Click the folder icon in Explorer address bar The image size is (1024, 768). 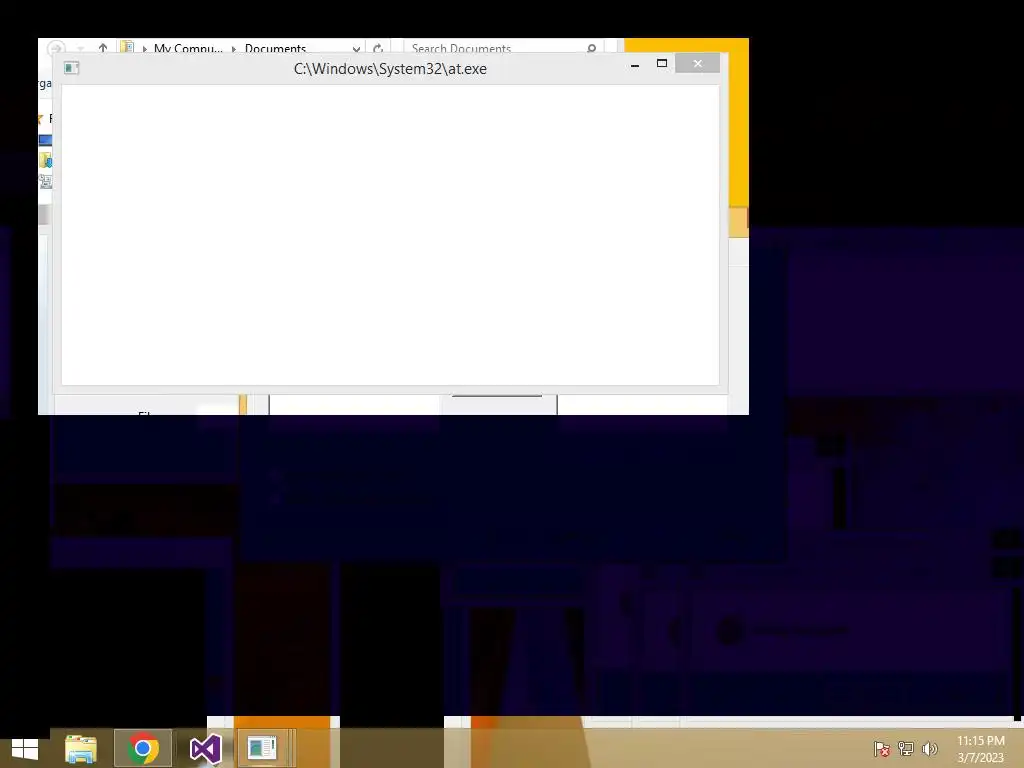tap(127, 48)
